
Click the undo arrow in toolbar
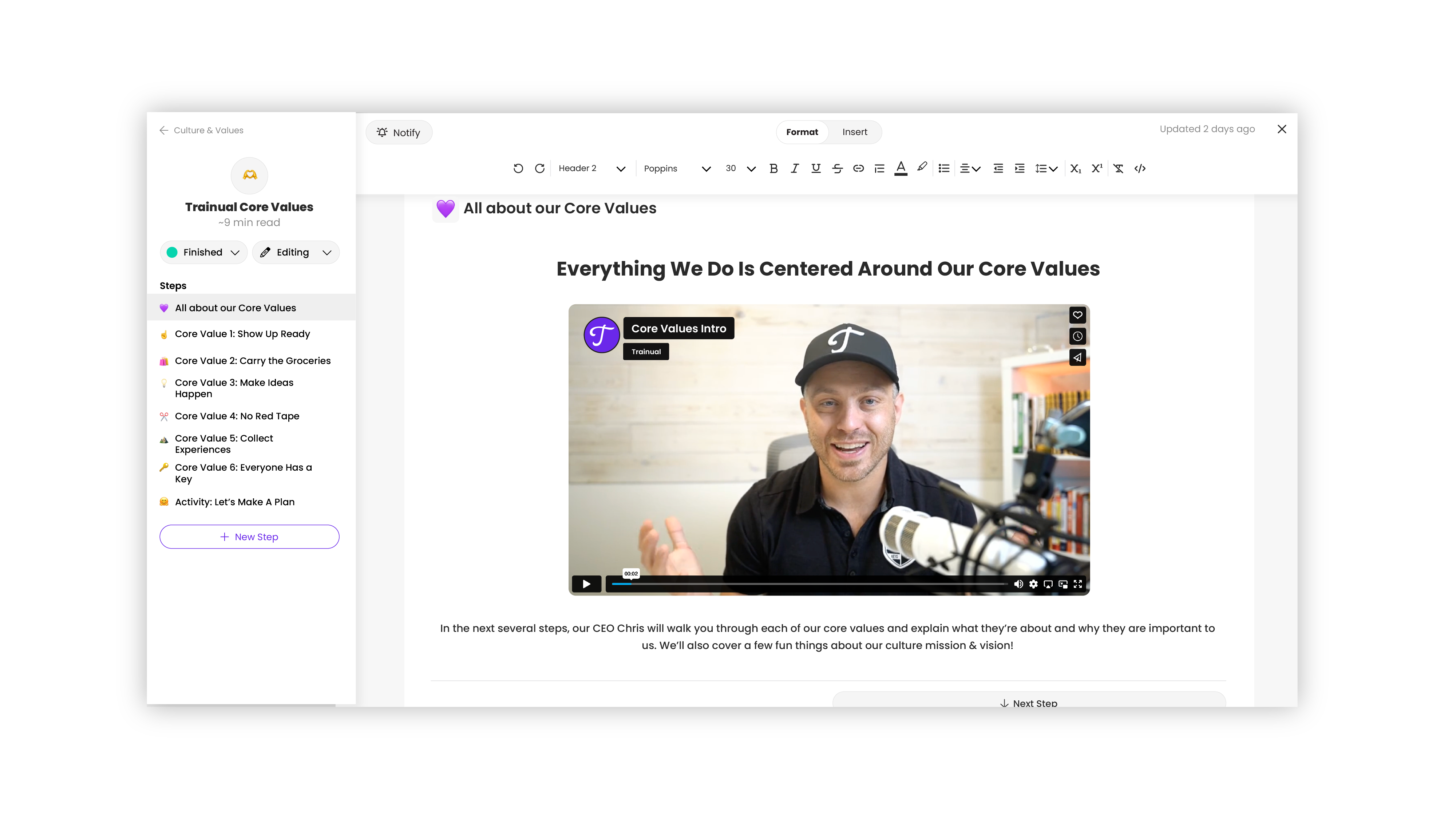pyautogui.click(x=518, y=169)
